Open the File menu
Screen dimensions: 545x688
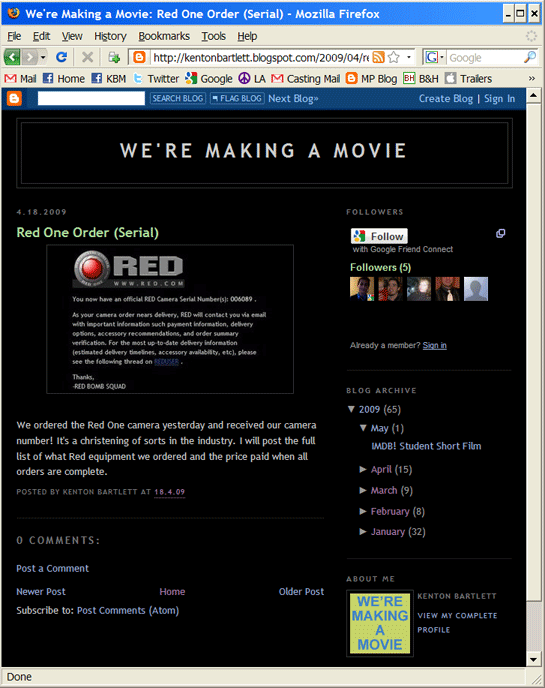click(14, 36)
